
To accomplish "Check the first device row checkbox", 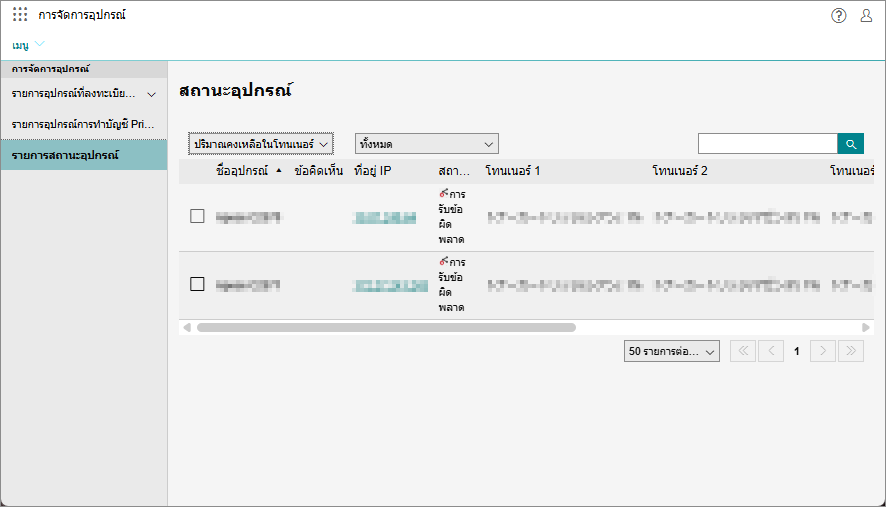I will [x=198, y=216].
